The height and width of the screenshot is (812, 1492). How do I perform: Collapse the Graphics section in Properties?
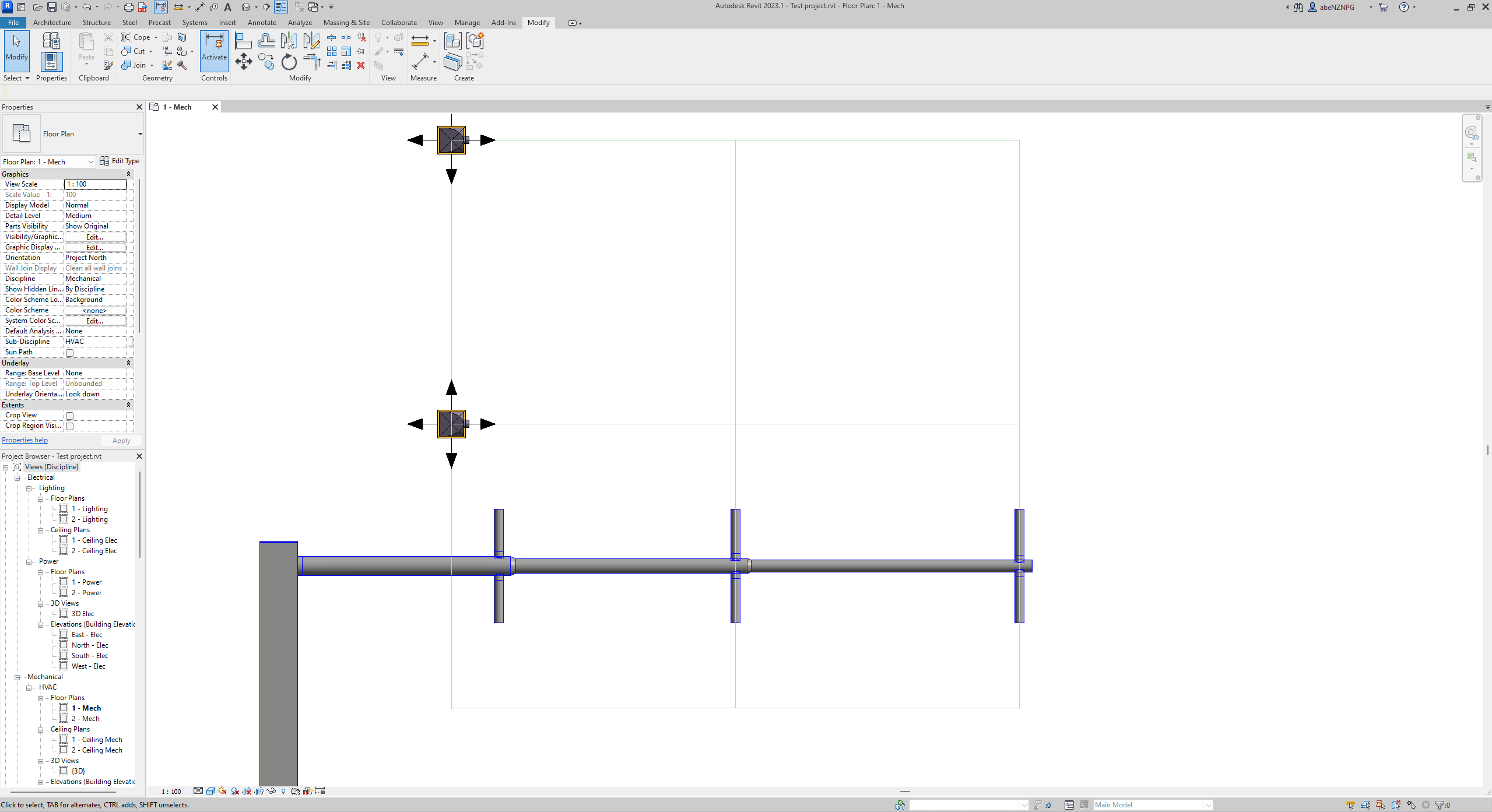pyautogui.click(x=128, y=174)
